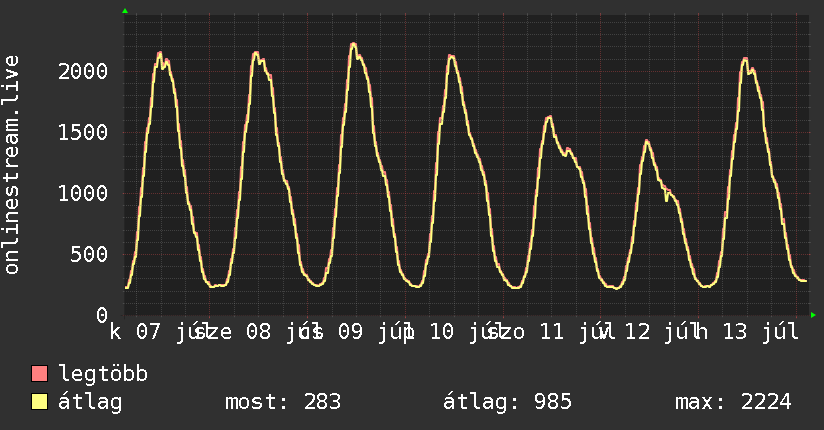This screenshot has width=824, height=430.
Task: Click the átlag legend label next to yellow swatch
Action: (90, 402)
